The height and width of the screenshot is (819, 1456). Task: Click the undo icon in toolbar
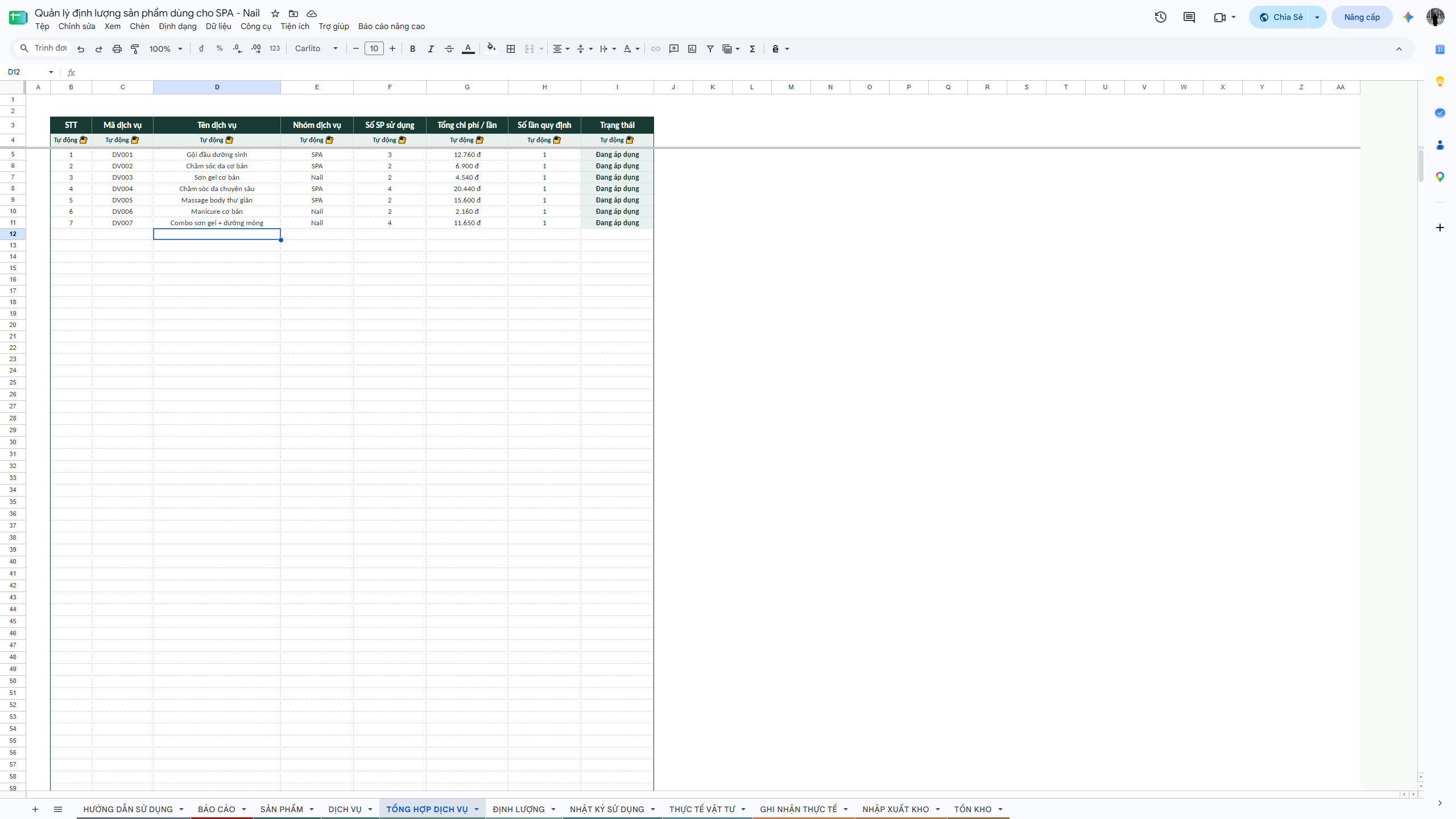click(81, 49)
